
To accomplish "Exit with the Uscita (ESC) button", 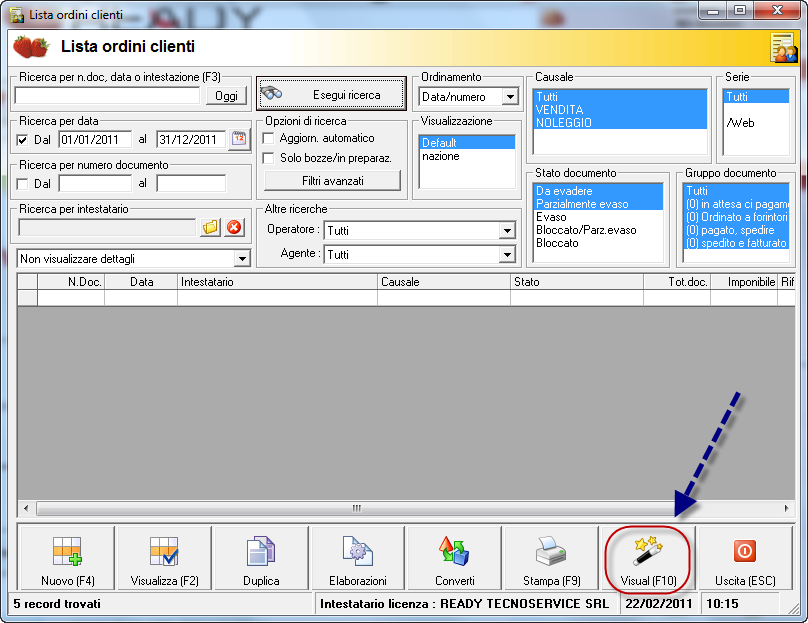I will [x=745, y=558].
